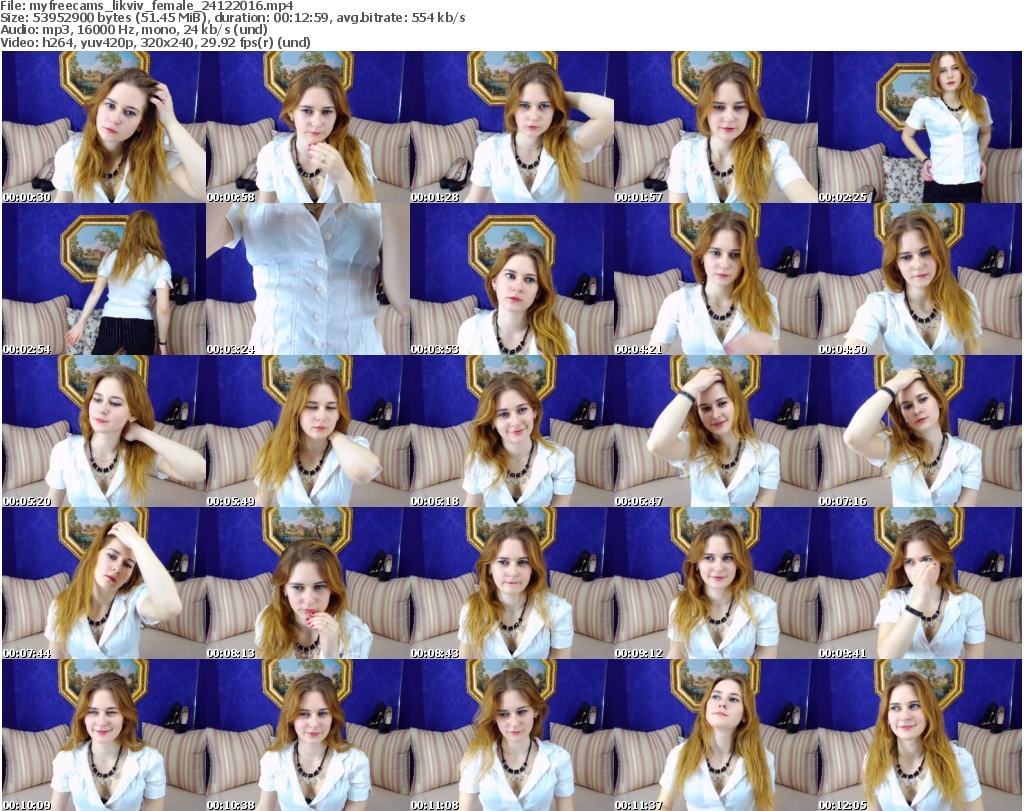Open the frame stamped 00:10:09

[x=104, y=735]
